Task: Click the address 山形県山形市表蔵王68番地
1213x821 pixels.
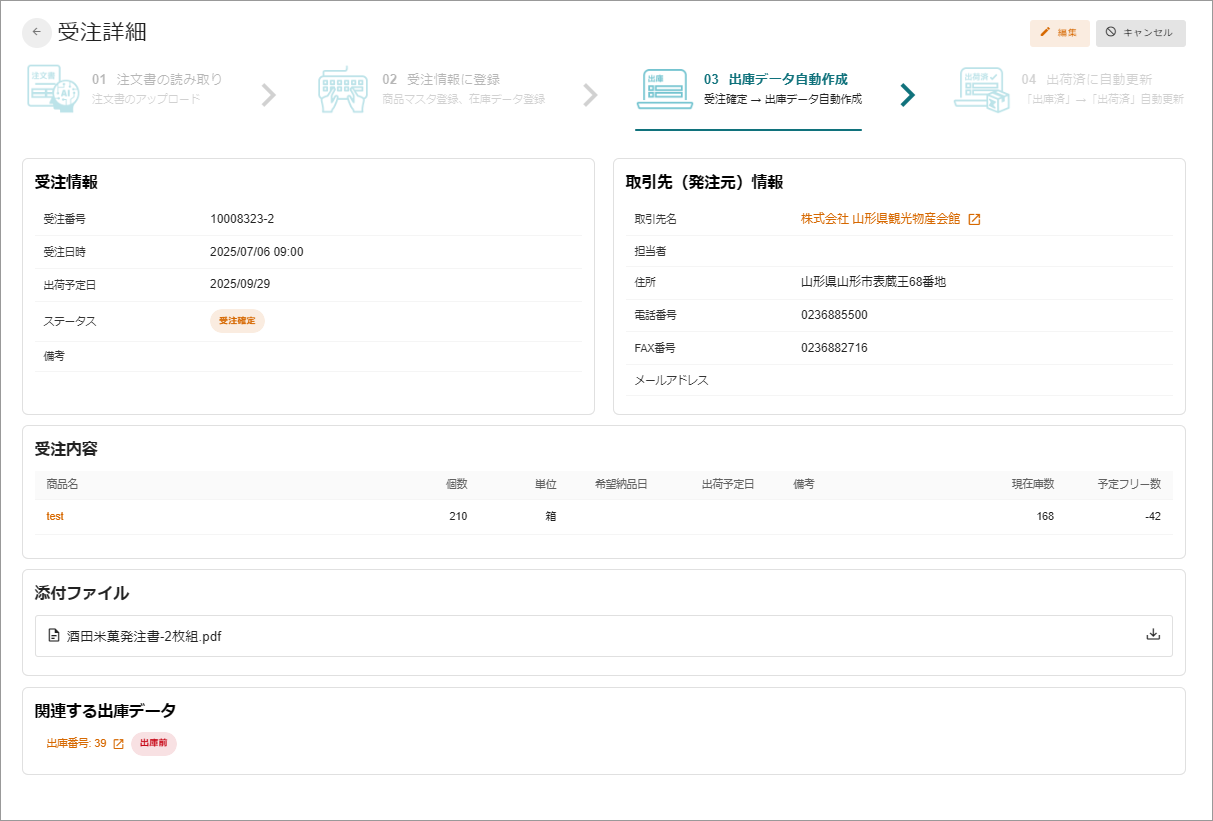Action: tap(873, 282)
